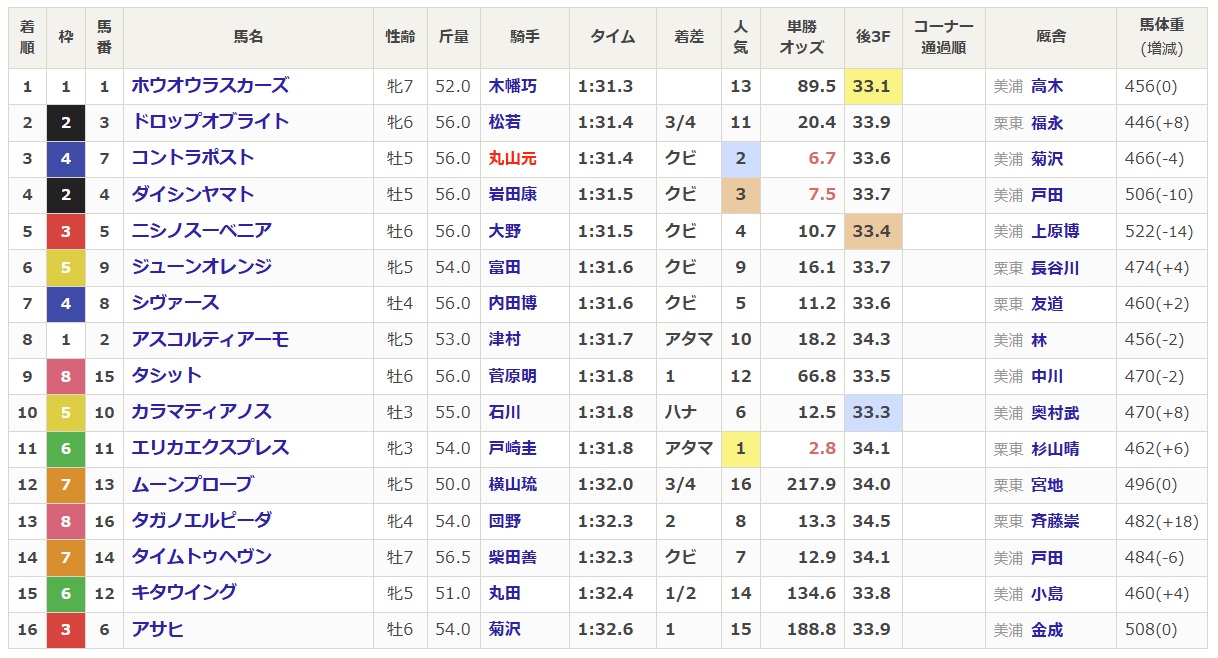Viewport: 1218px width, 658px height.
Task: Click green frame 6 cell beside エリカエクスプレス
Action: pyautogui.click(x=66, y=448)
